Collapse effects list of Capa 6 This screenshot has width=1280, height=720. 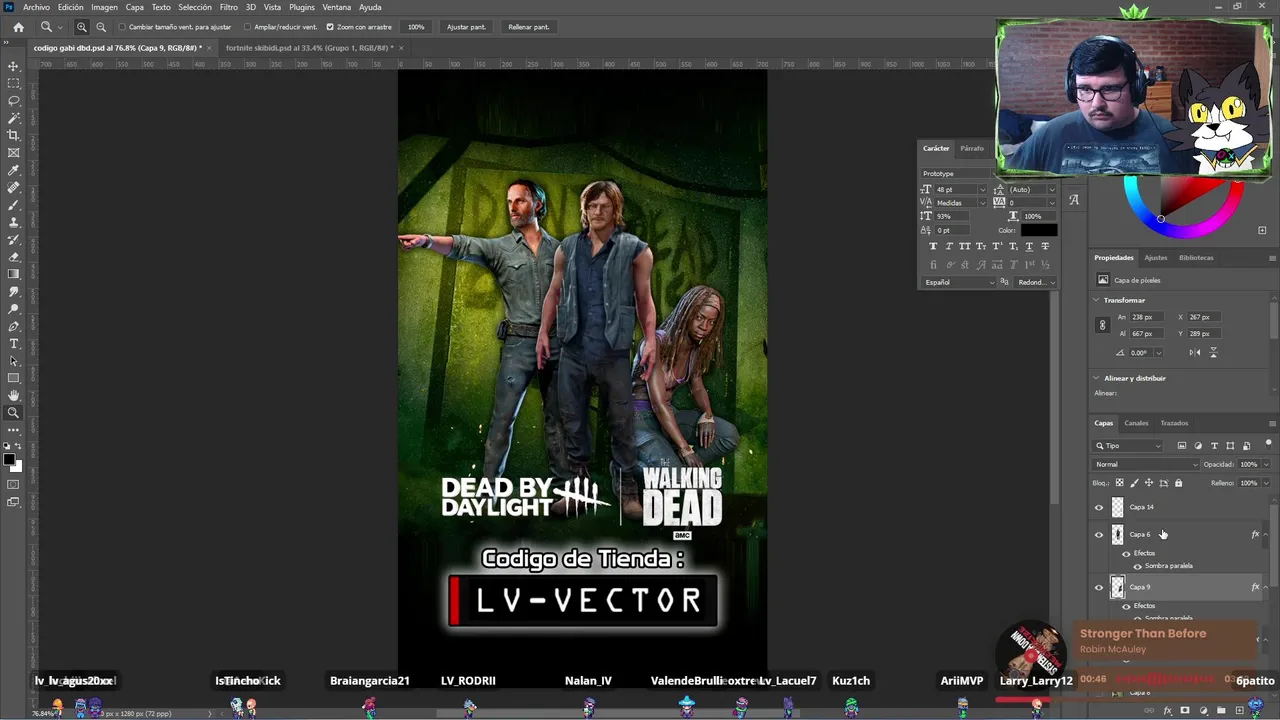coord(1267,534)
